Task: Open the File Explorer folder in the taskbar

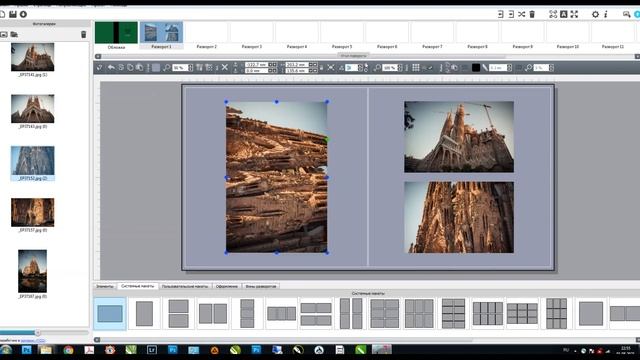Action: (46, 350)
